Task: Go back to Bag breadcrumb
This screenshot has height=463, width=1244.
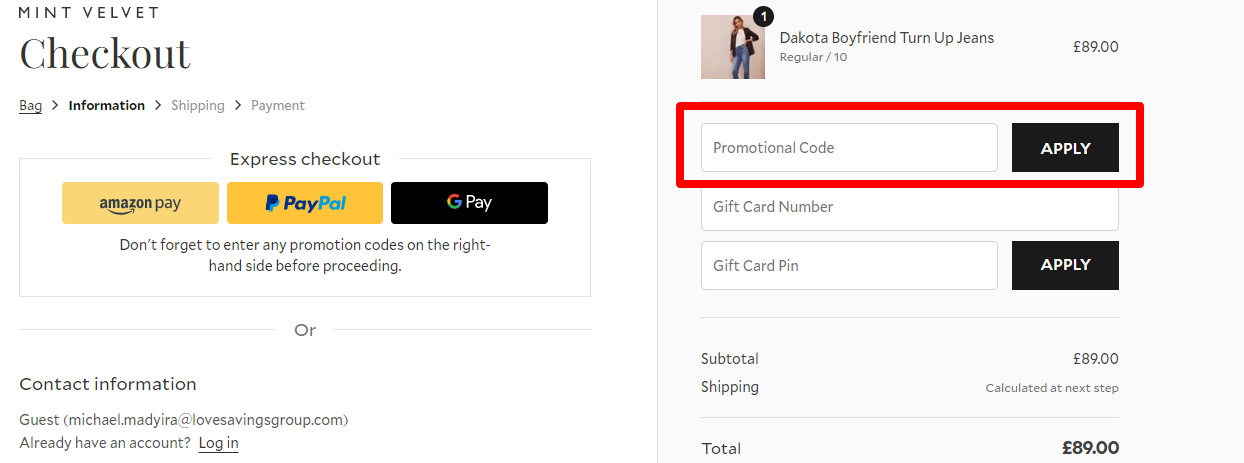Action: point(30,106)
